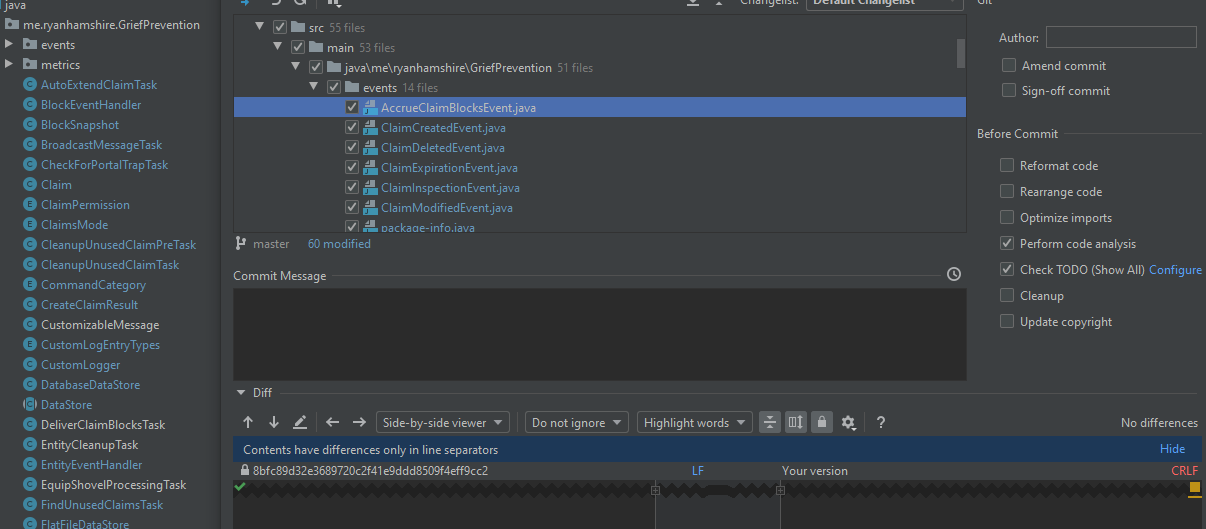Click the yellow inspection marker in diff
This screenshot has height=529, width=1206.
(1194, 487)
